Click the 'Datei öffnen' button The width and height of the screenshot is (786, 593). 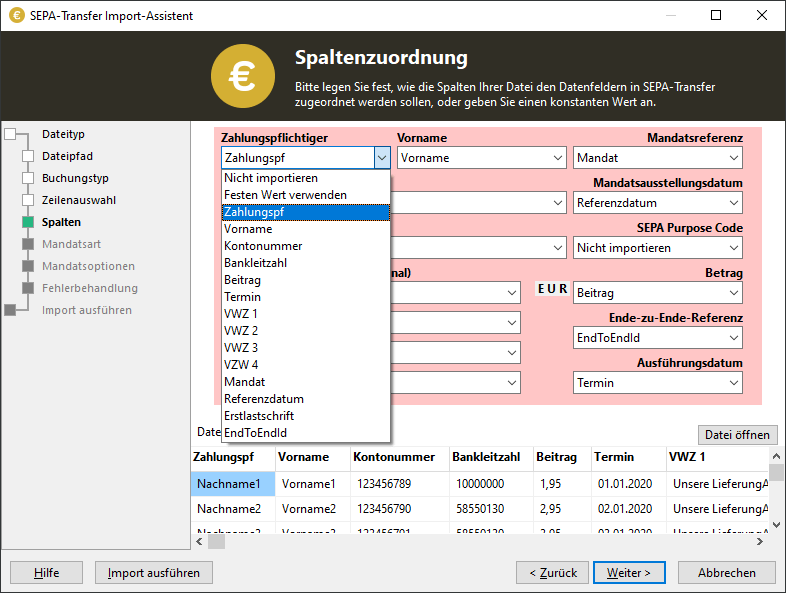tap(737, 435)
